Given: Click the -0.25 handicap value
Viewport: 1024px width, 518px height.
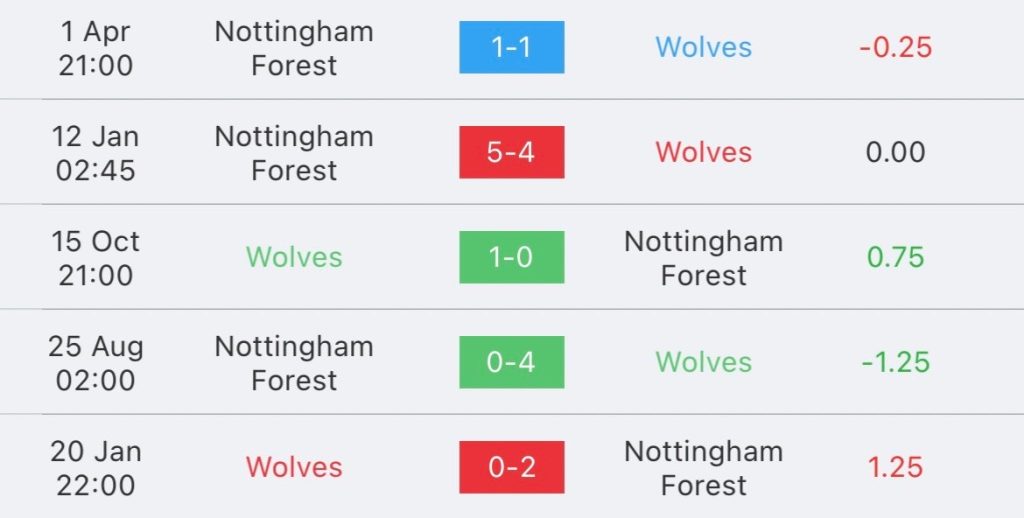Looking at the screenshot, I should click(x=895, y=47).
